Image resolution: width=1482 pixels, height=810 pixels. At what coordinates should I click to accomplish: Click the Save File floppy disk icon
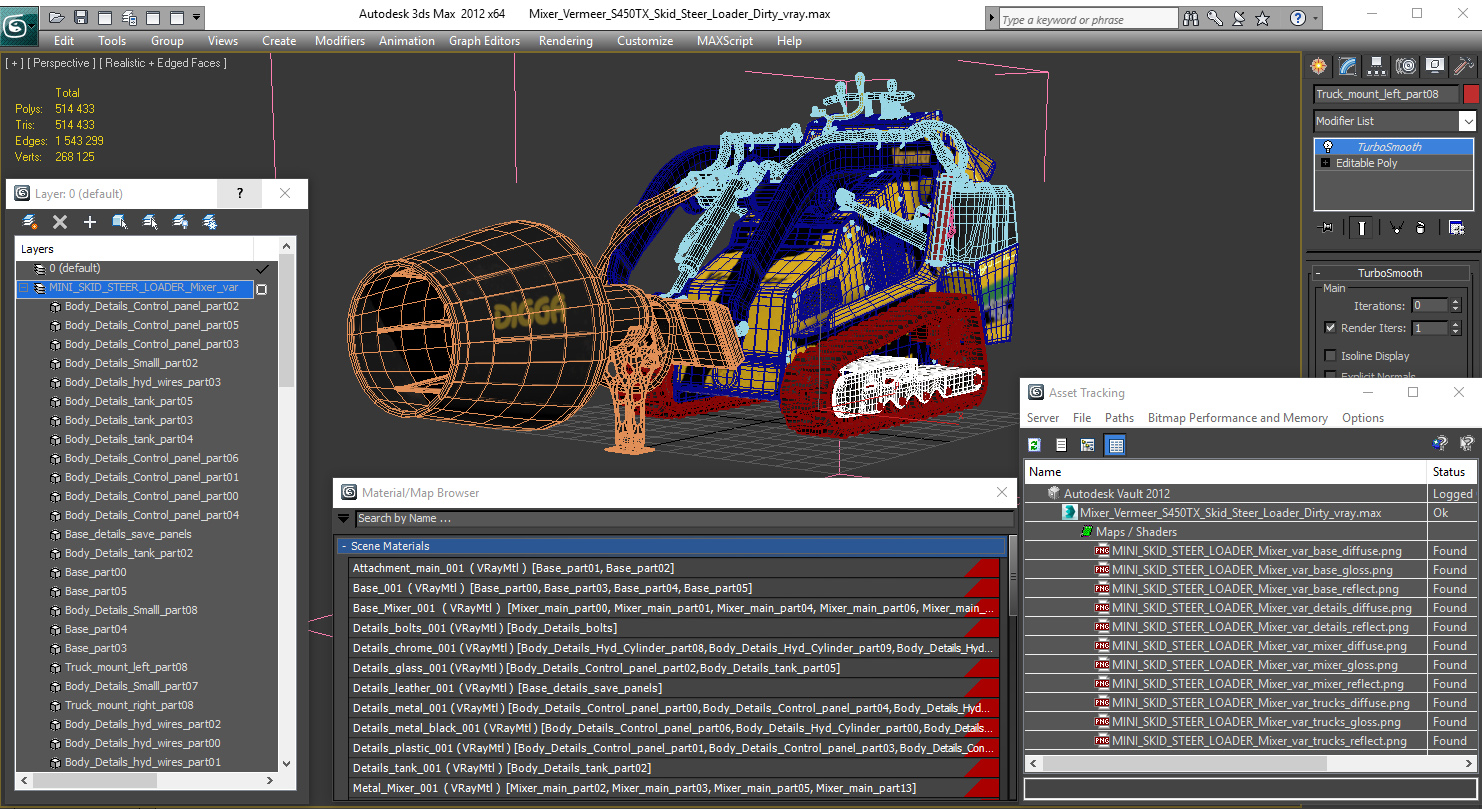pos(81,17)
